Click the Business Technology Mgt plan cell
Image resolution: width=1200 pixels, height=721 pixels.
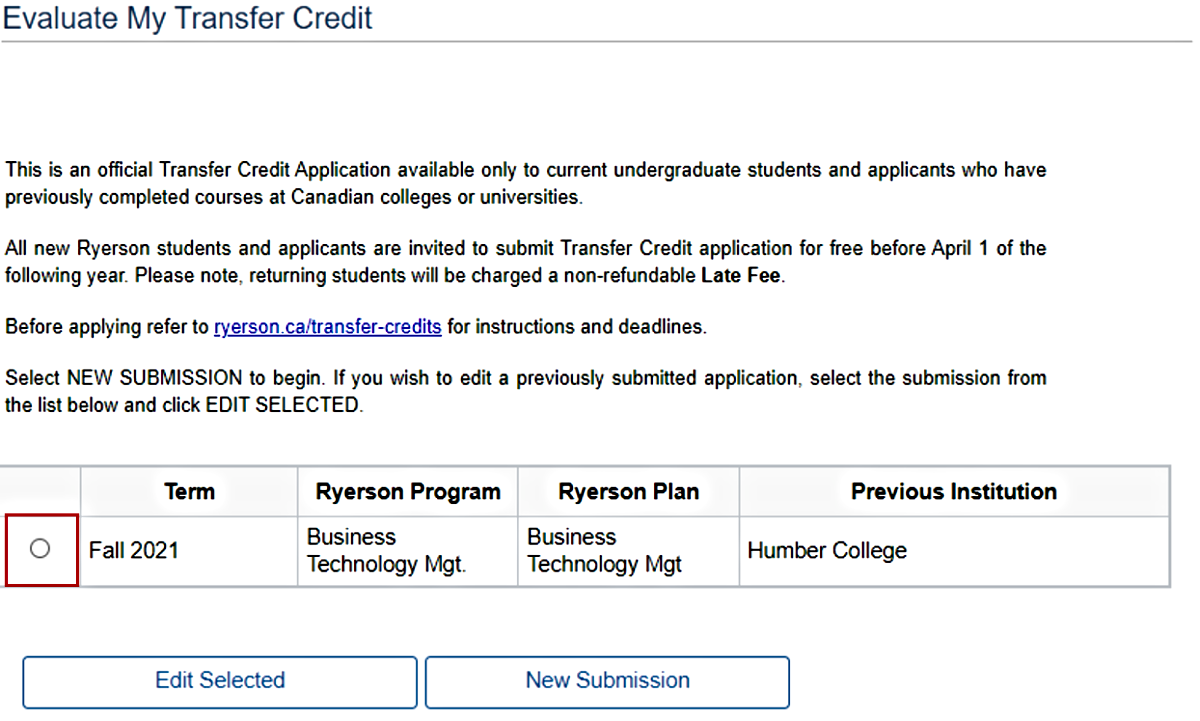[604, 550]
